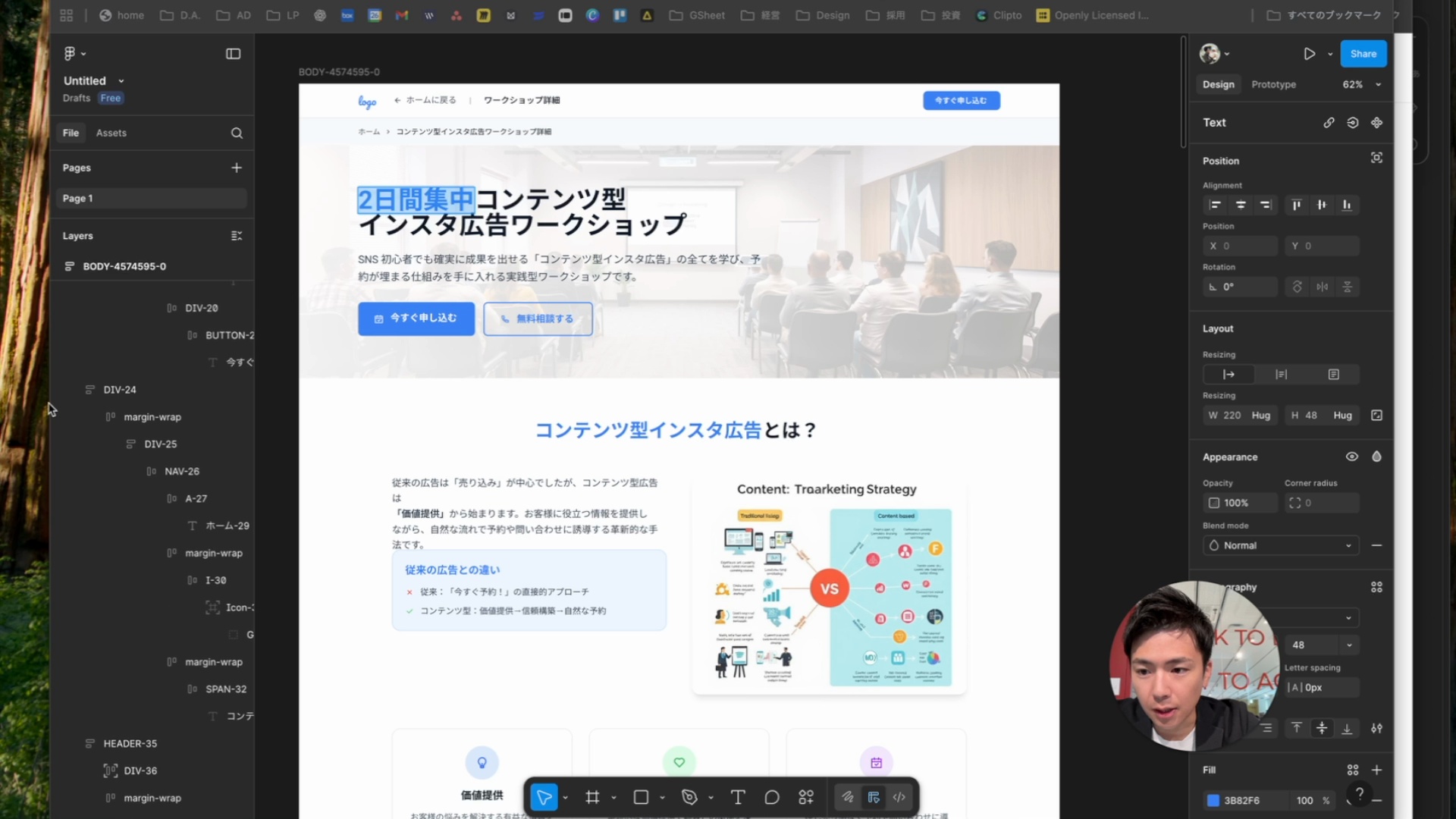Select the Pen tool

(x=689, y=797)
